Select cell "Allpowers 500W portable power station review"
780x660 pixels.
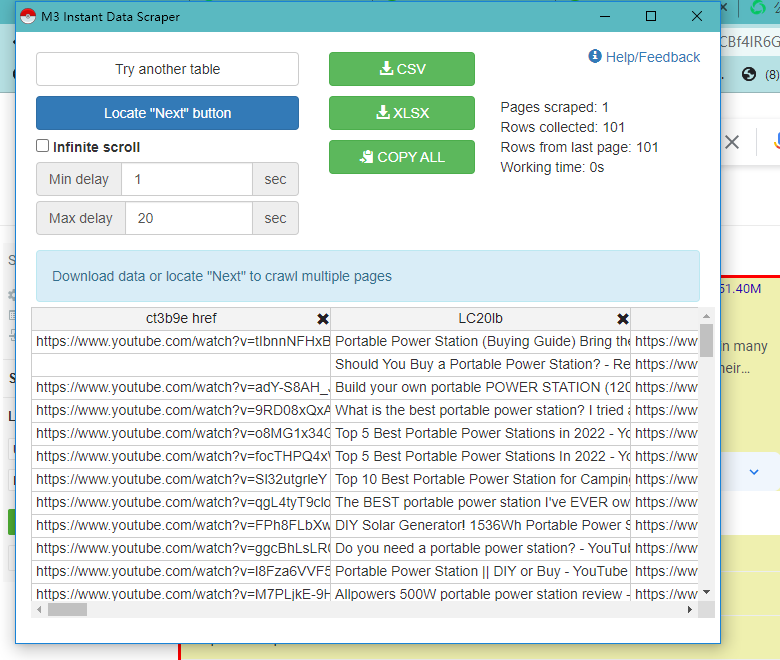coord(481,593)
